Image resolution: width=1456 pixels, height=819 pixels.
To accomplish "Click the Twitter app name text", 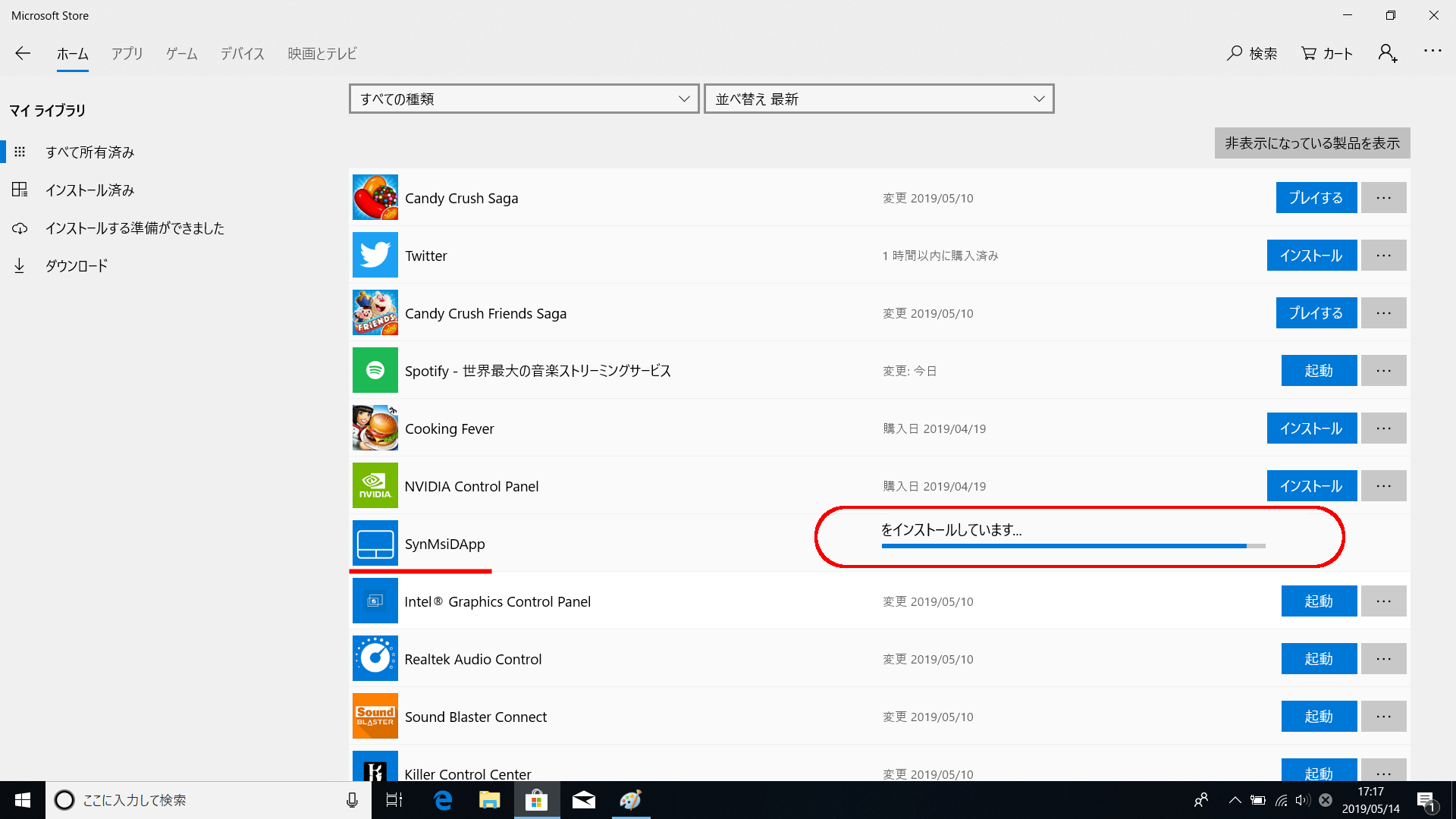I will [426, 256].
